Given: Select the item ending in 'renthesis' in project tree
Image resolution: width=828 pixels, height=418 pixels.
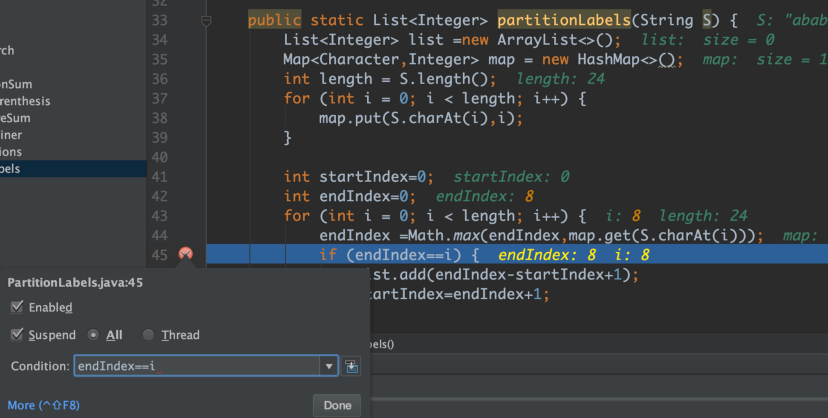Looking at the screenshot, I should (x=25, y=101).
